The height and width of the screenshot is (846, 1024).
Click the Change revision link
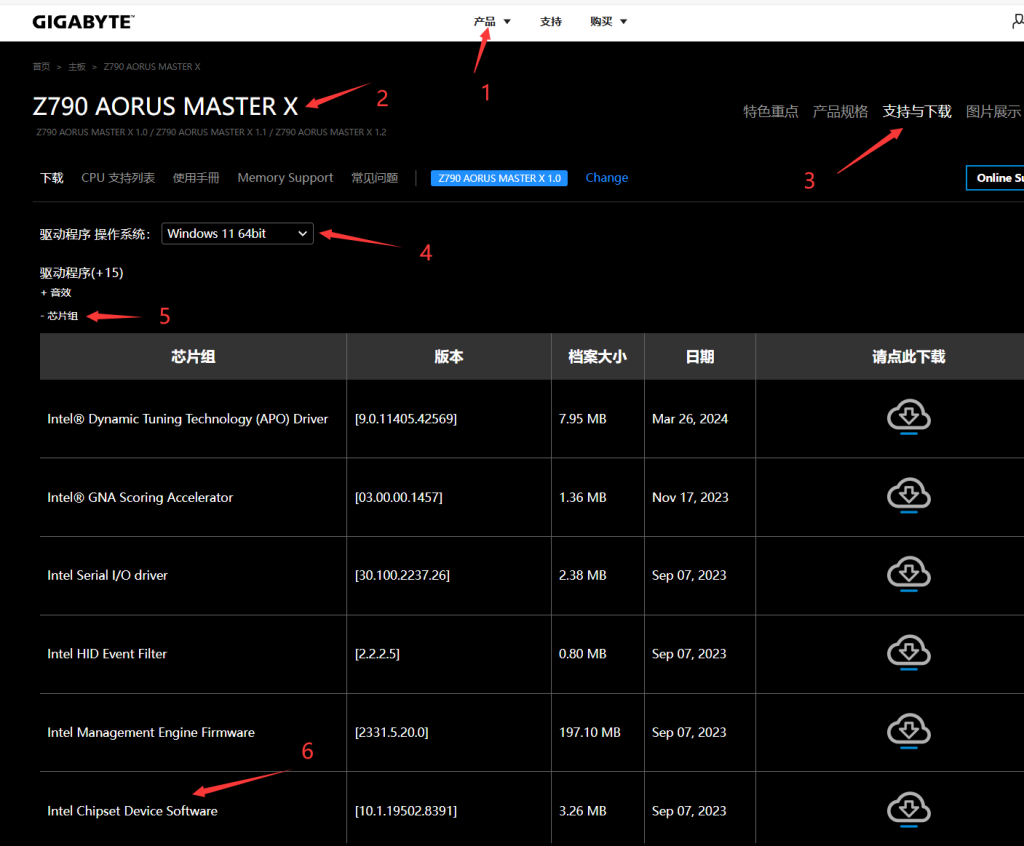(x=607, y=178)
